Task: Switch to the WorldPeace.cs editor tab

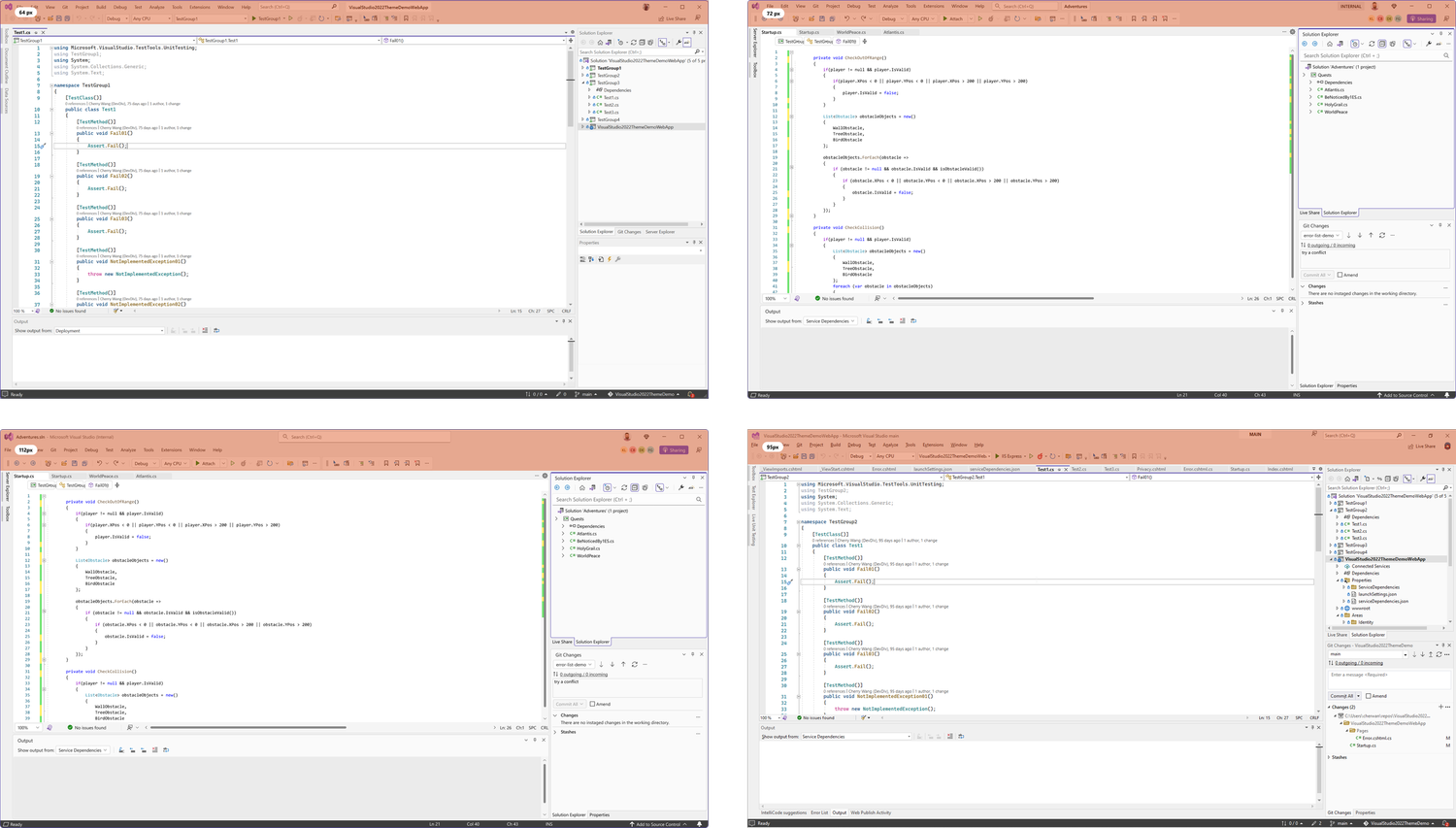Action: tap(851, 32)
